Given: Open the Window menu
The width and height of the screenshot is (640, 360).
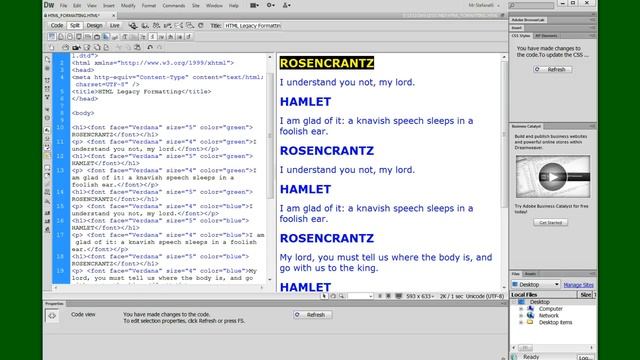Looking at the screenshot, I should click(214, 6).
